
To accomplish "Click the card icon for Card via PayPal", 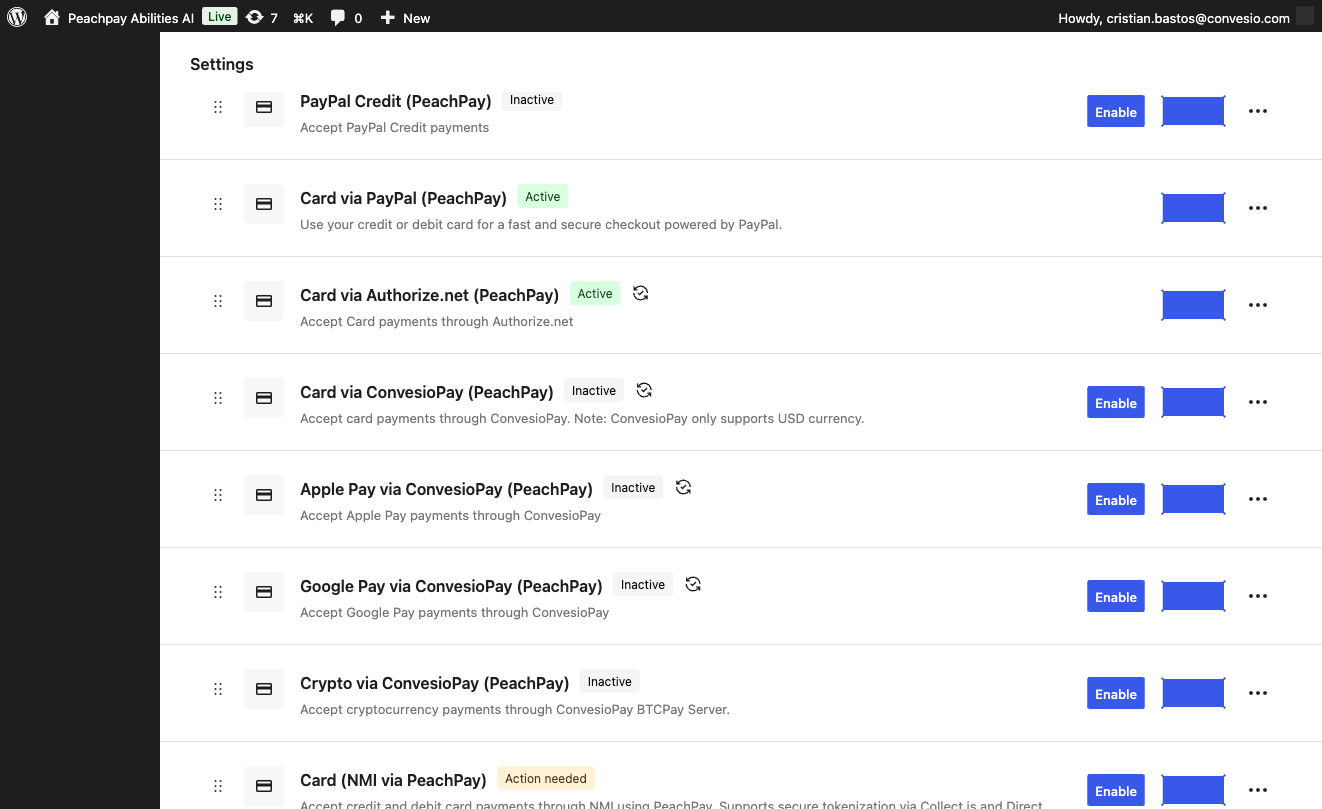I will pyautogui.click(x=264, y=204).
